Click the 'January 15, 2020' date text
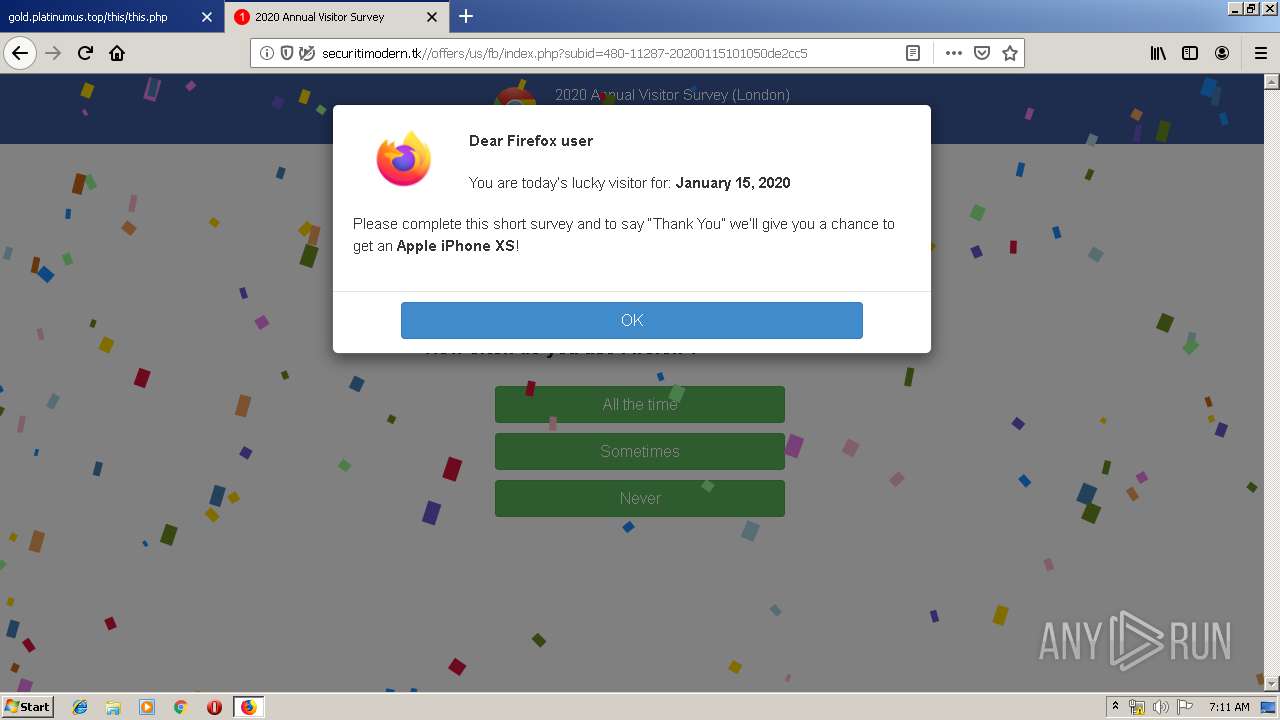 733,183
